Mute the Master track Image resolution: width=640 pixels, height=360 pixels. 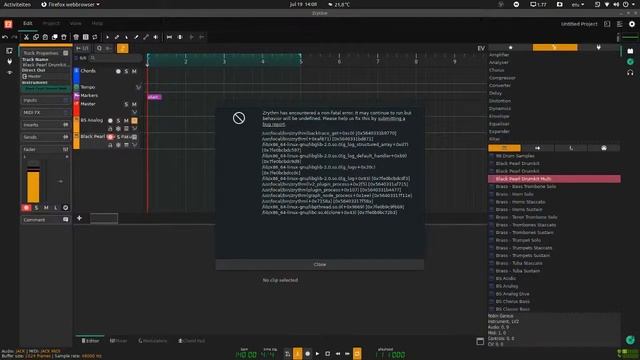pos(134,104)
